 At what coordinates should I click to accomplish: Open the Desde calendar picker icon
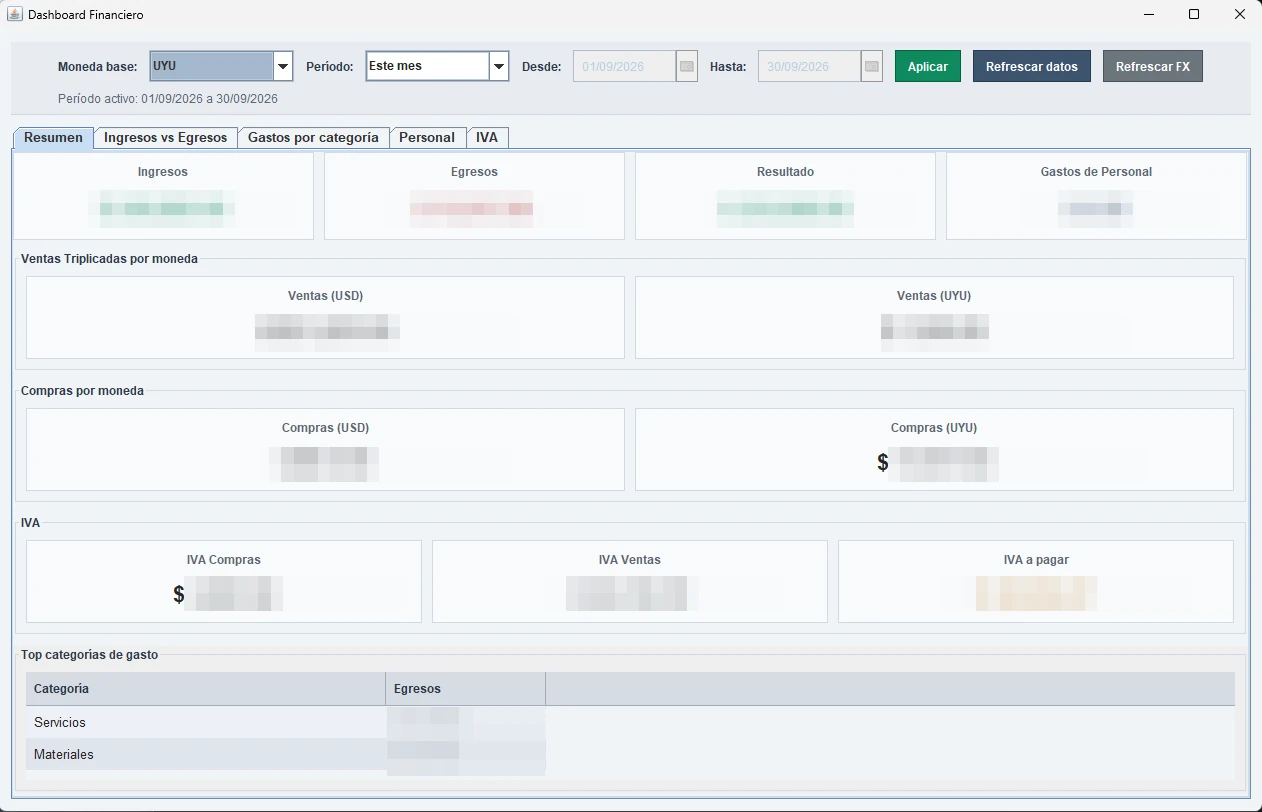pyautogui.click(x=687, y=66)
